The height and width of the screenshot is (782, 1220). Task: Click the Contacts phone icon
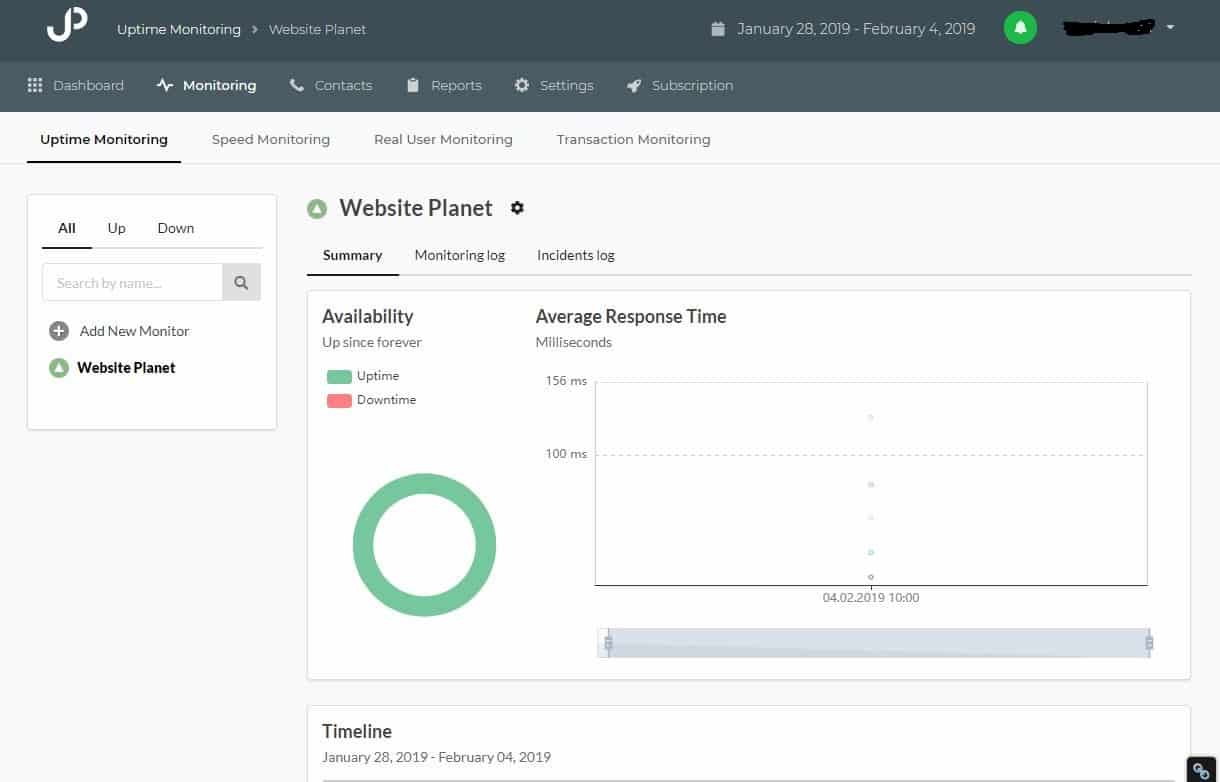(297, 85)
